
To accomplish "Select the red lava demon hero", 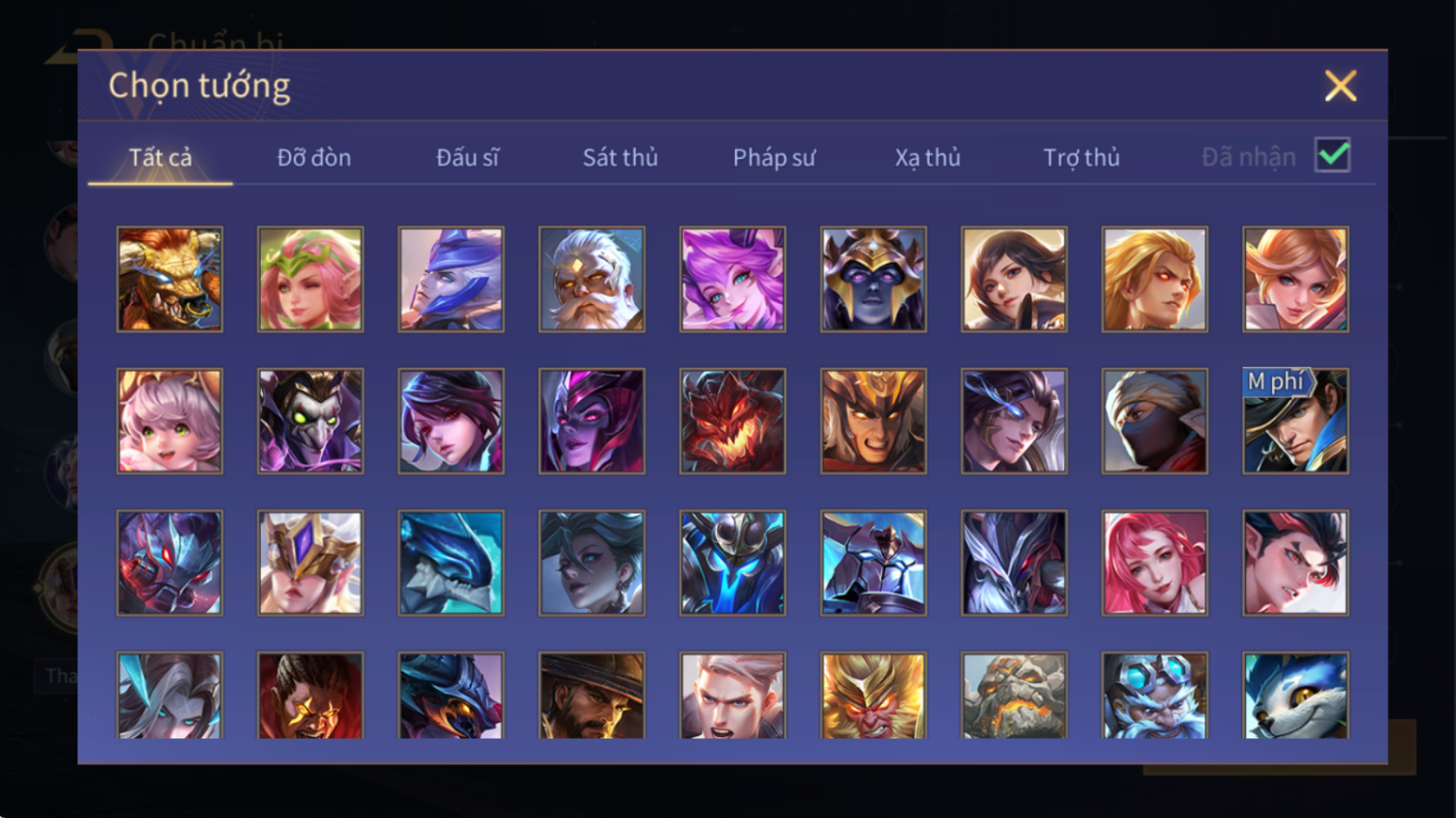I will pyautogui.click(x=732, y=421).
